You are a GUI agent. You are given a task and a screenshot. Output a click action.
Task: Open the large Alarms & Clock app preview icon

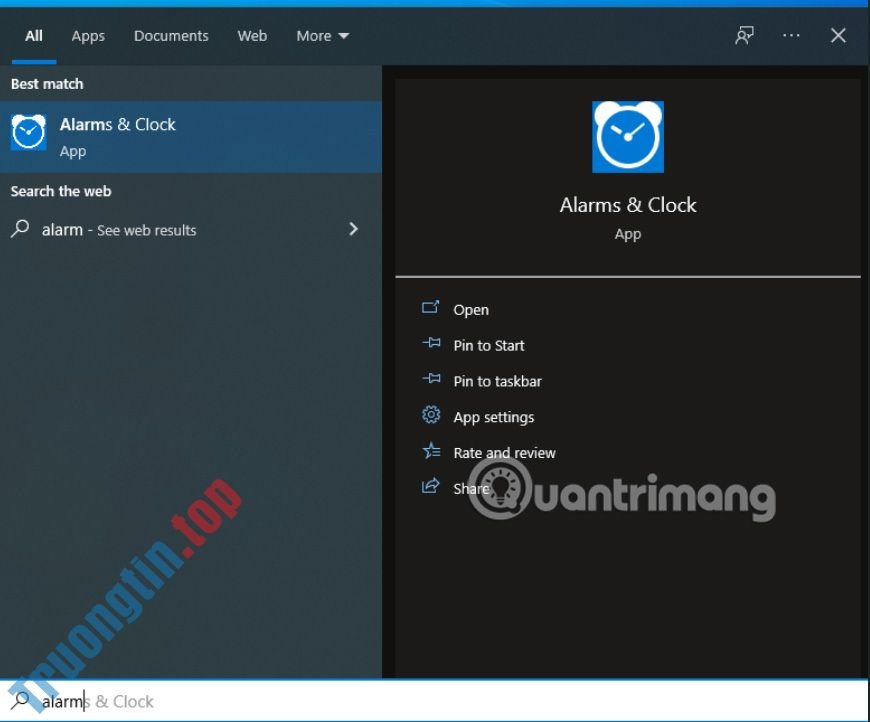tap(627, 137)
